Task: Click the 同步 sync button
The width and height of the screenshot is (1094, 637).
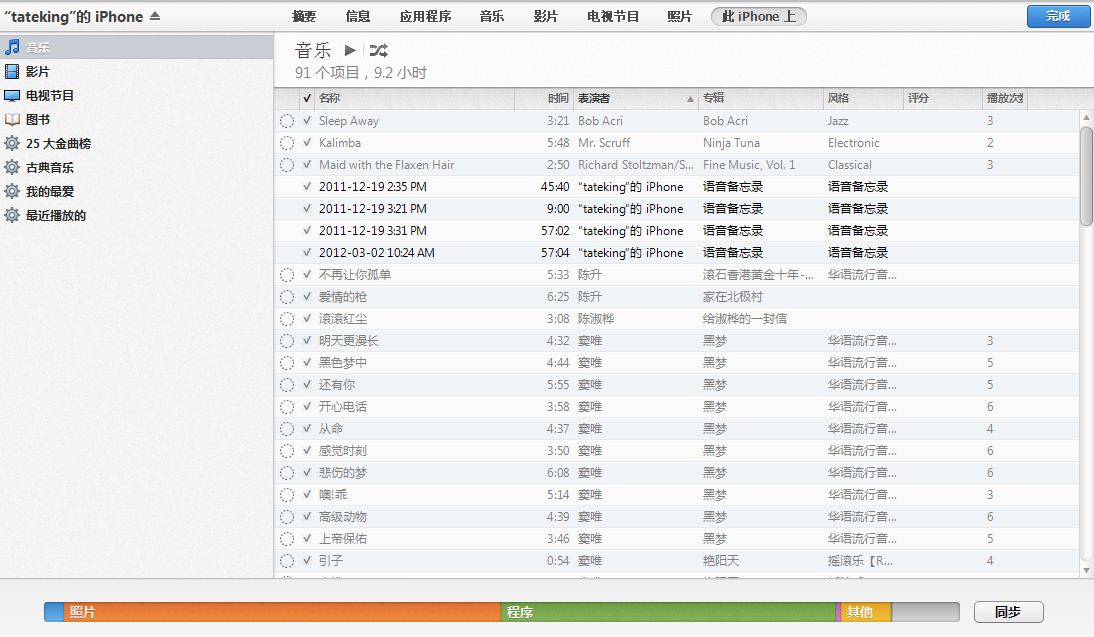Action: pos(1008,612)
